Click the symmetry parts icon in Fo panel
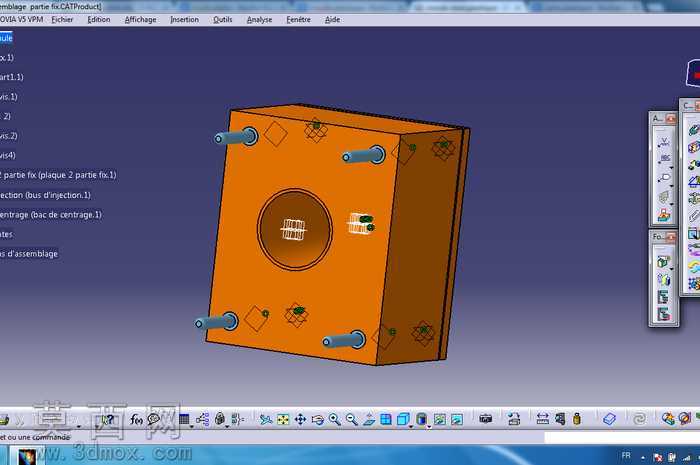 click(x=663, y=280)
